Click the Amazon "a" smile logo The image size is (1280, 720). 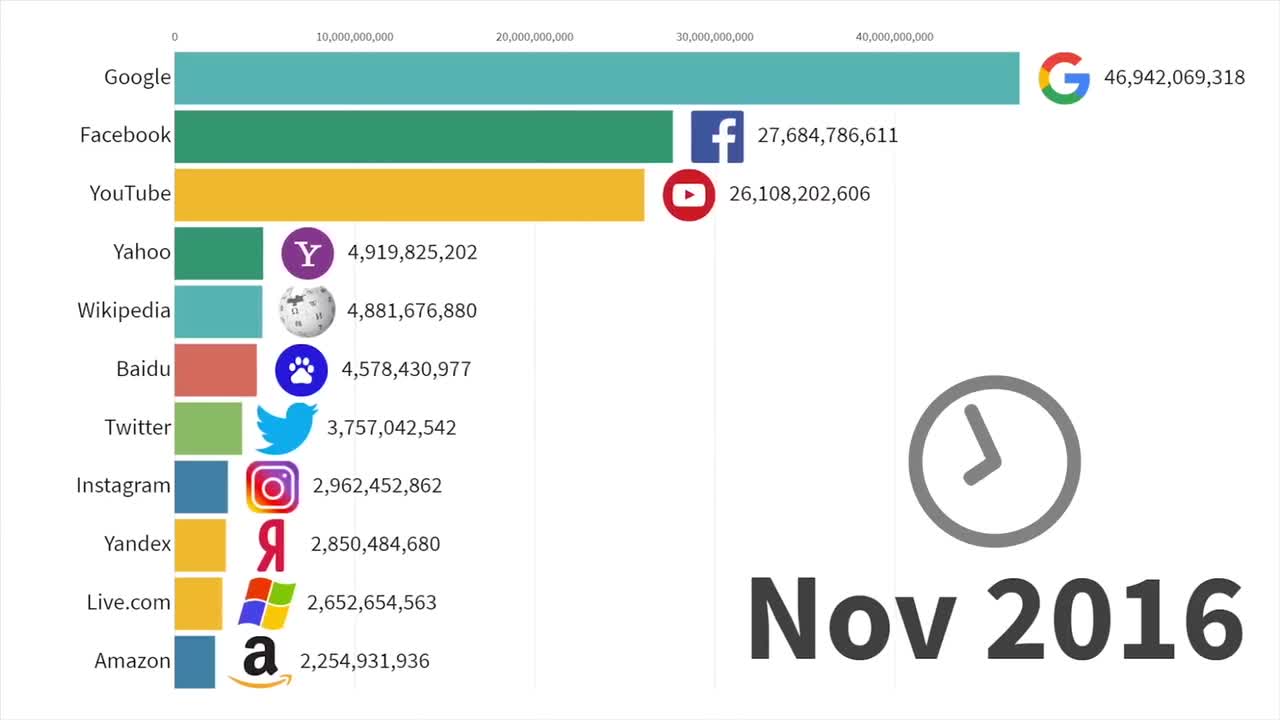(x=260, y=662)
